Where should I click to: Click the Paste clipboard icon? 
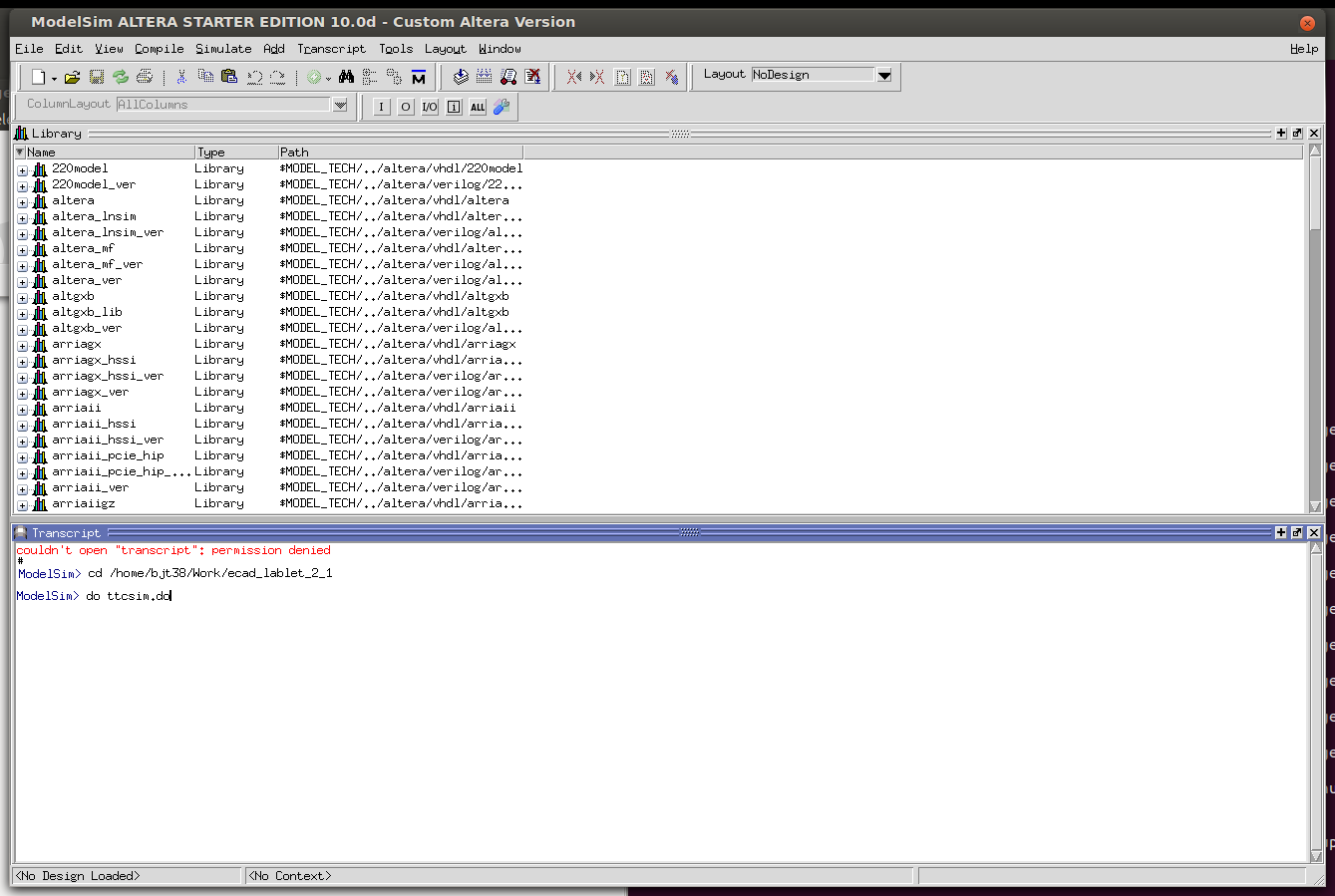click(x=229, y=77)
